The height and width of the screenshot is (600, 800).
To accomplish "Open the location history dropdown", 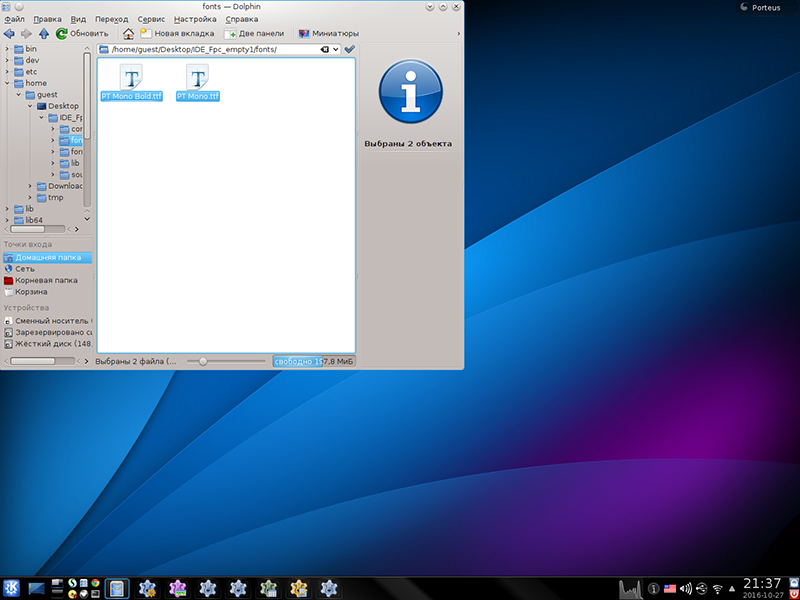I will pos(336,49).
